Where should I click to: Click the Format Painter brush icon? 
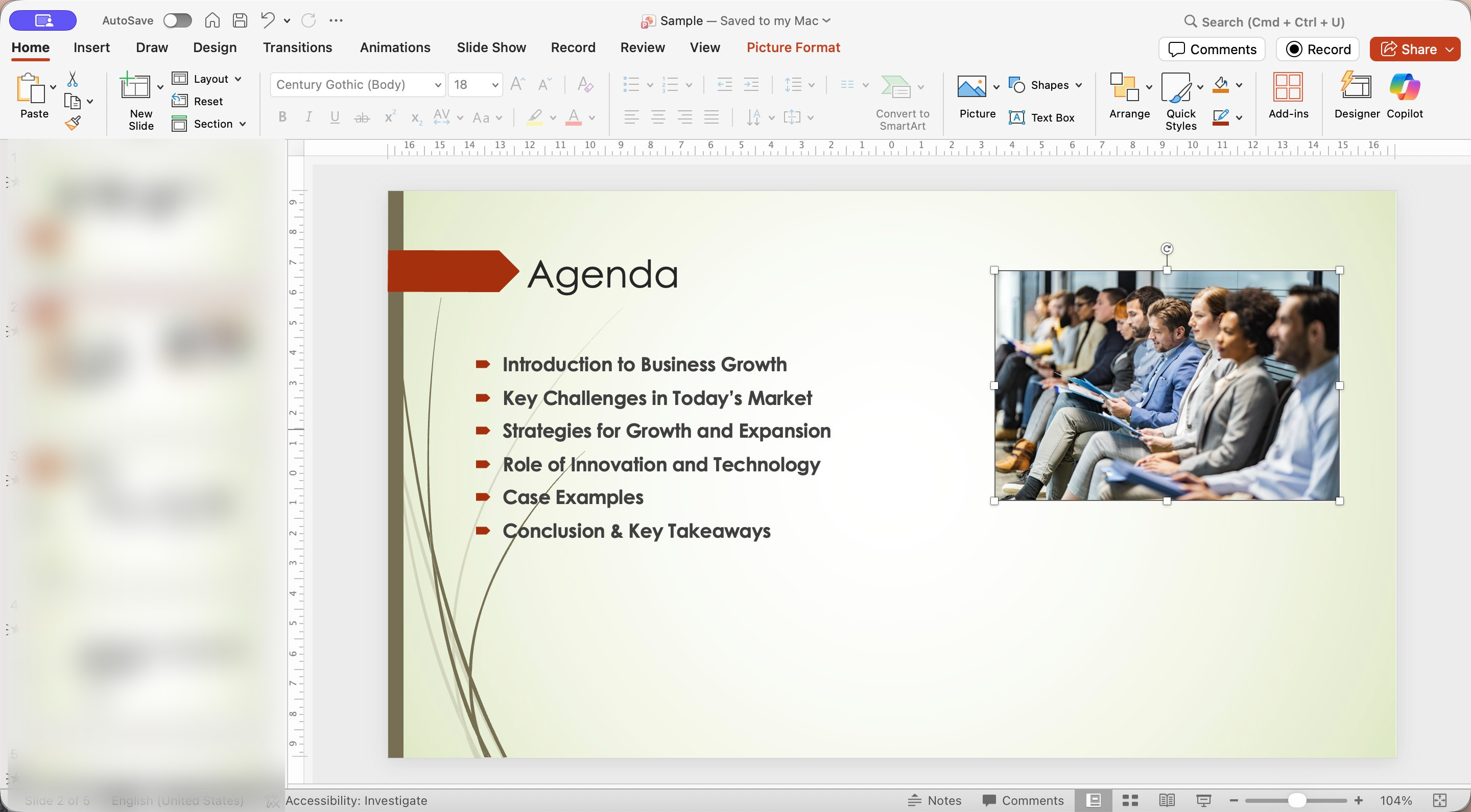tap(73, 123)
